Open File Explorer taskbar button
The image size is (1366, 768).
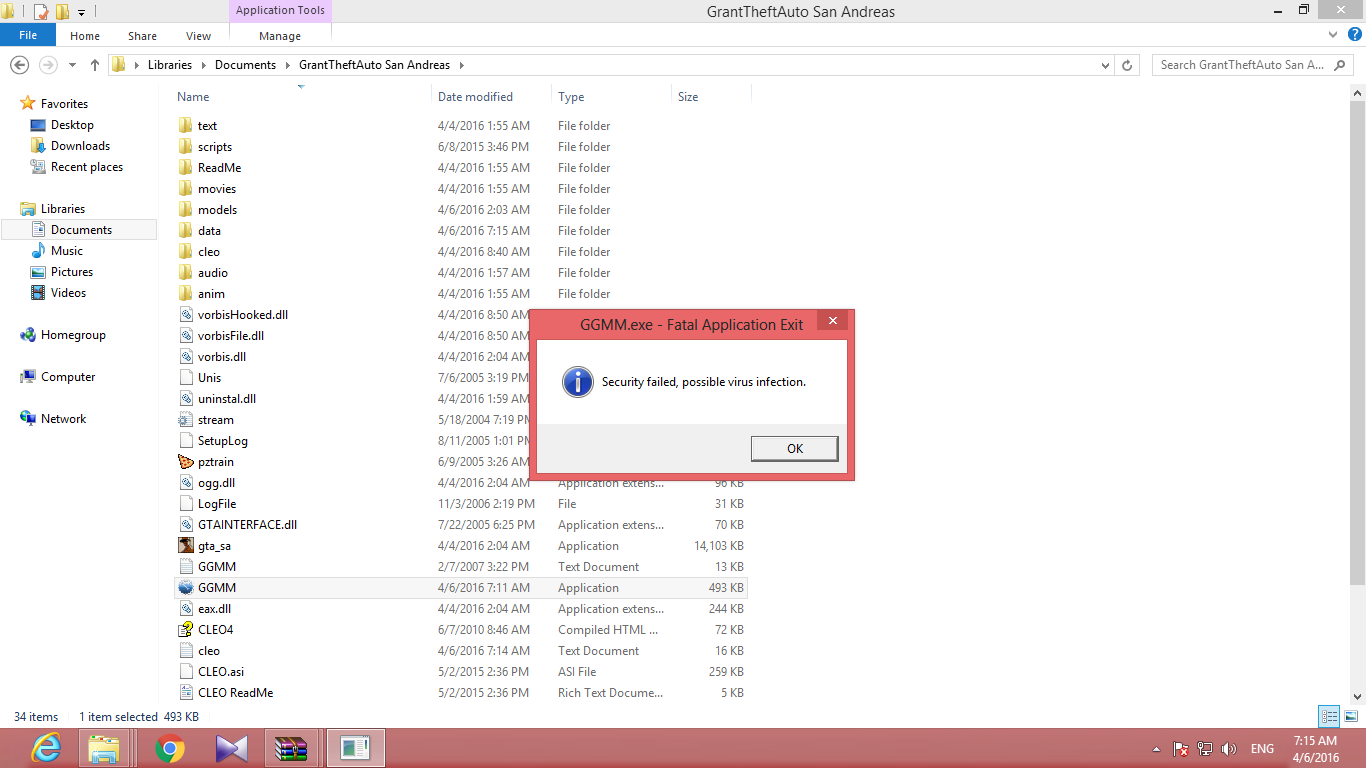[x=104, y=748]
